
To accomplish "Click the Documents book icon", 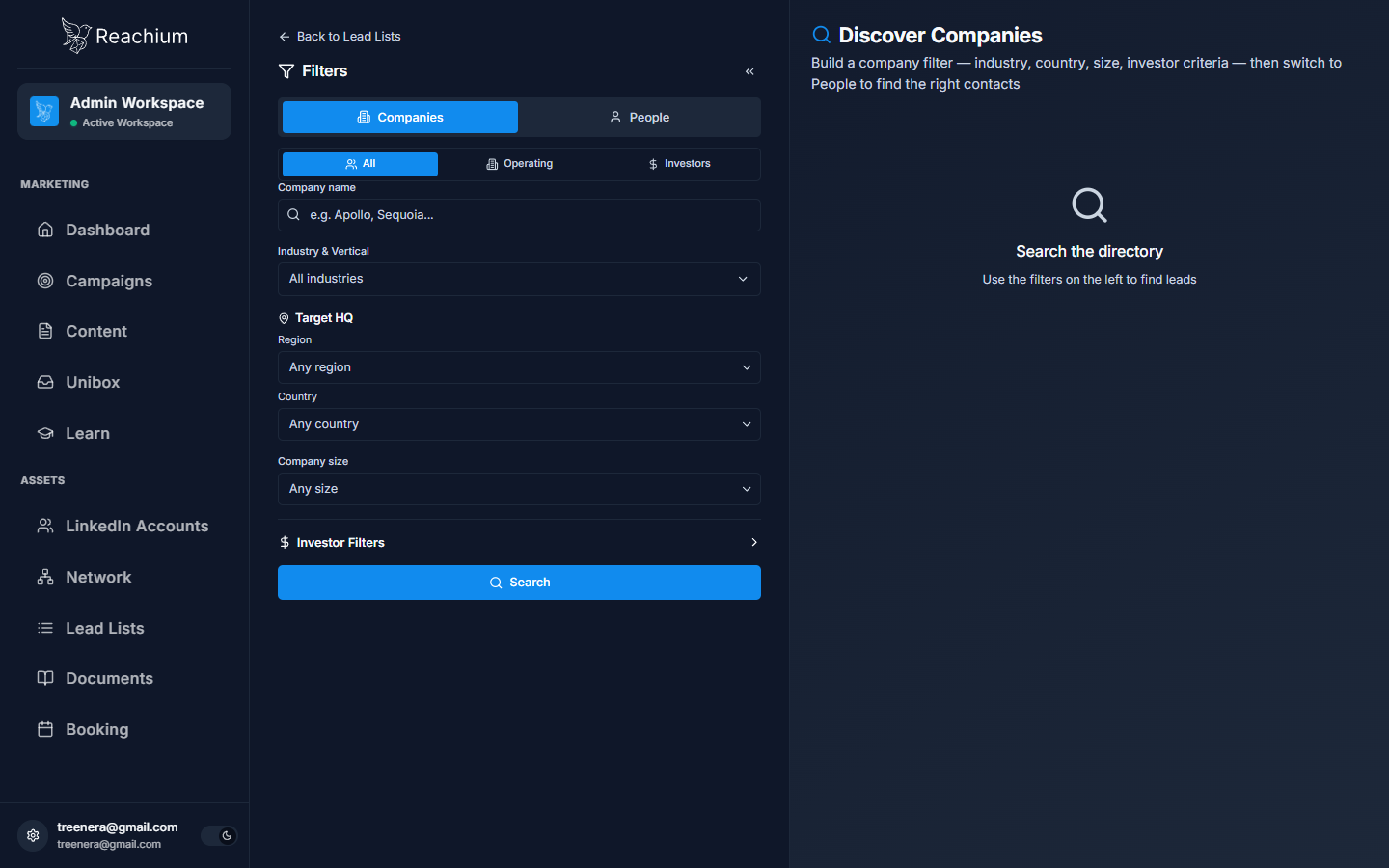I will coord(45,678).
